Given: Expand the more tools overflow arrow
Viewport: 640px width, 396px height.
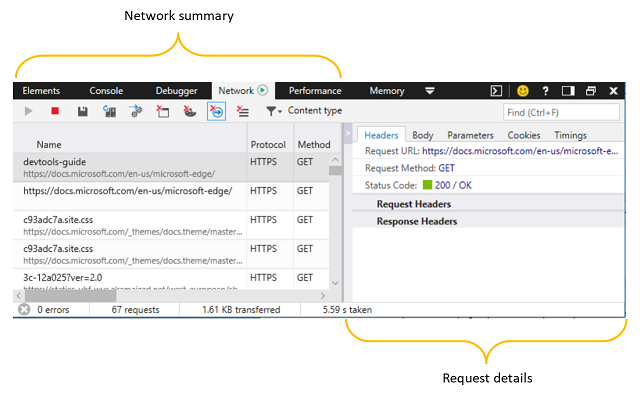Looking at the screenshot, I should click(x=430, y=91).
